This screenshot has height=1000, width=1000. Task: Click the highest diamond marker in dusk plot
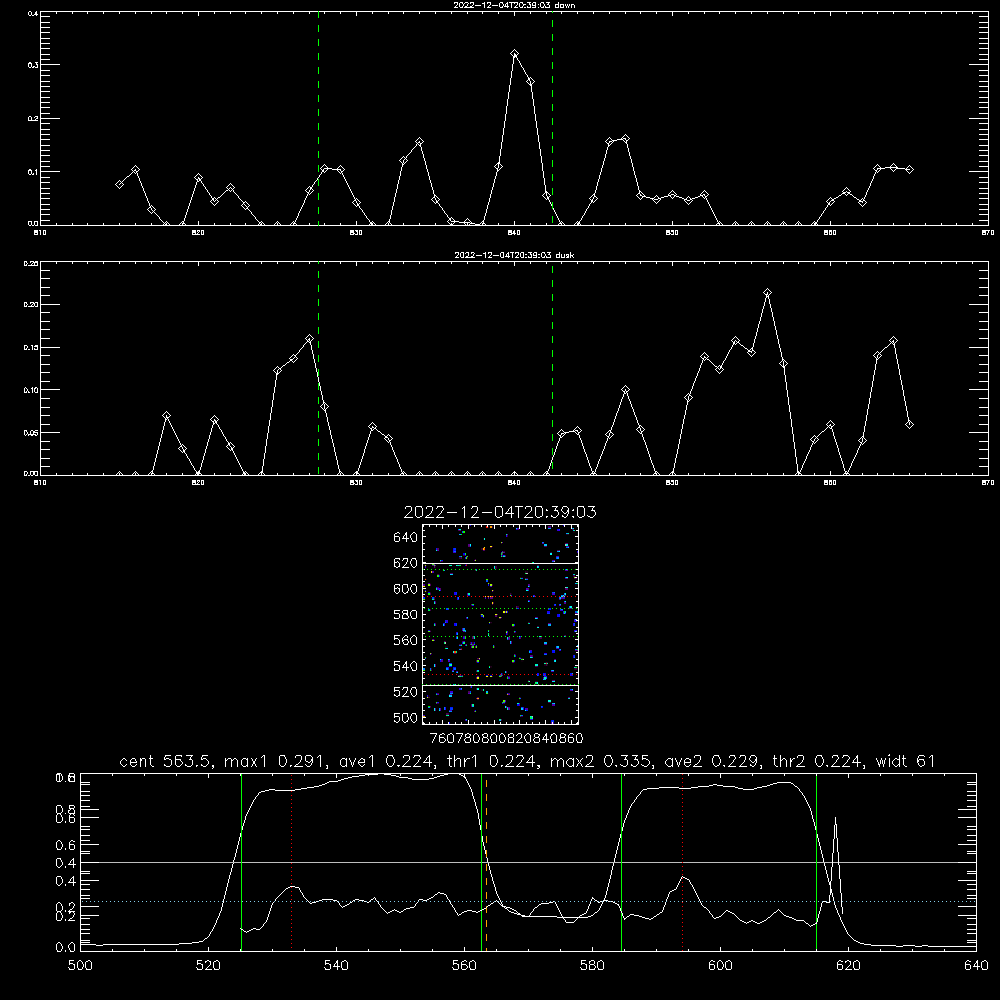(x=768, y=293)
